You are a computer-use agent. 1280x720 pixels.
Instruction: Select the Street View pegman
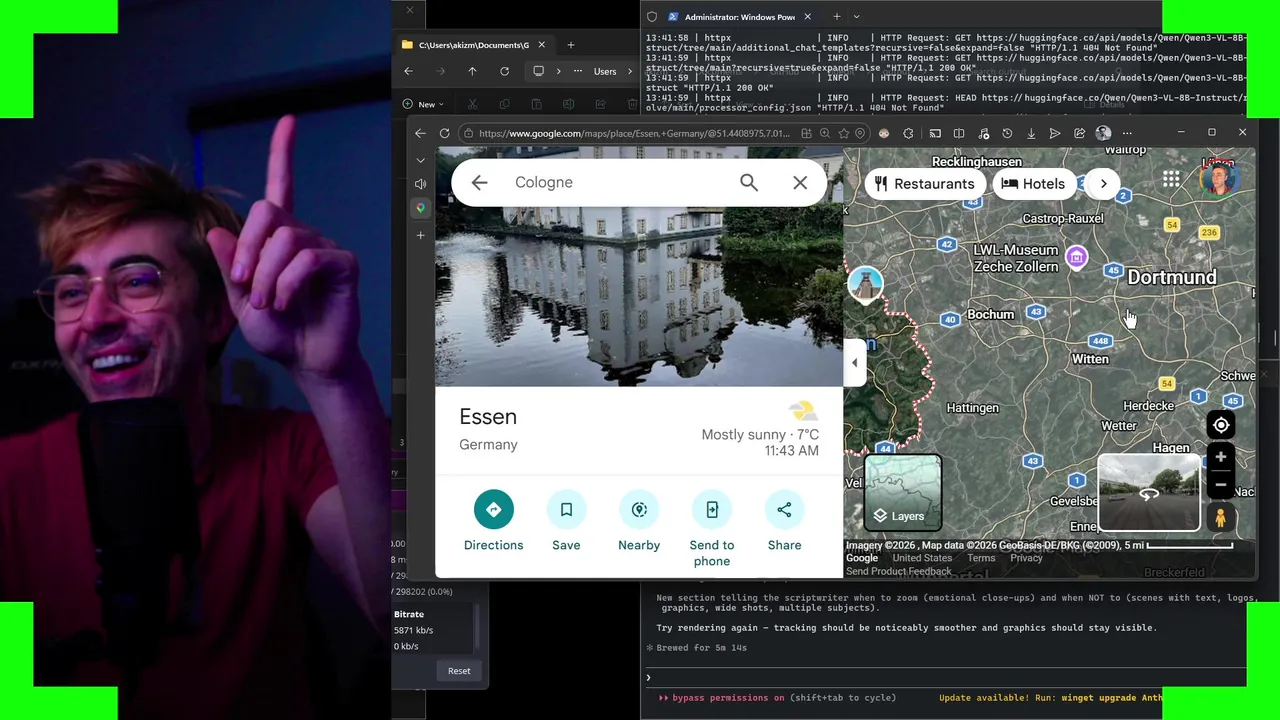[1220, 517]
